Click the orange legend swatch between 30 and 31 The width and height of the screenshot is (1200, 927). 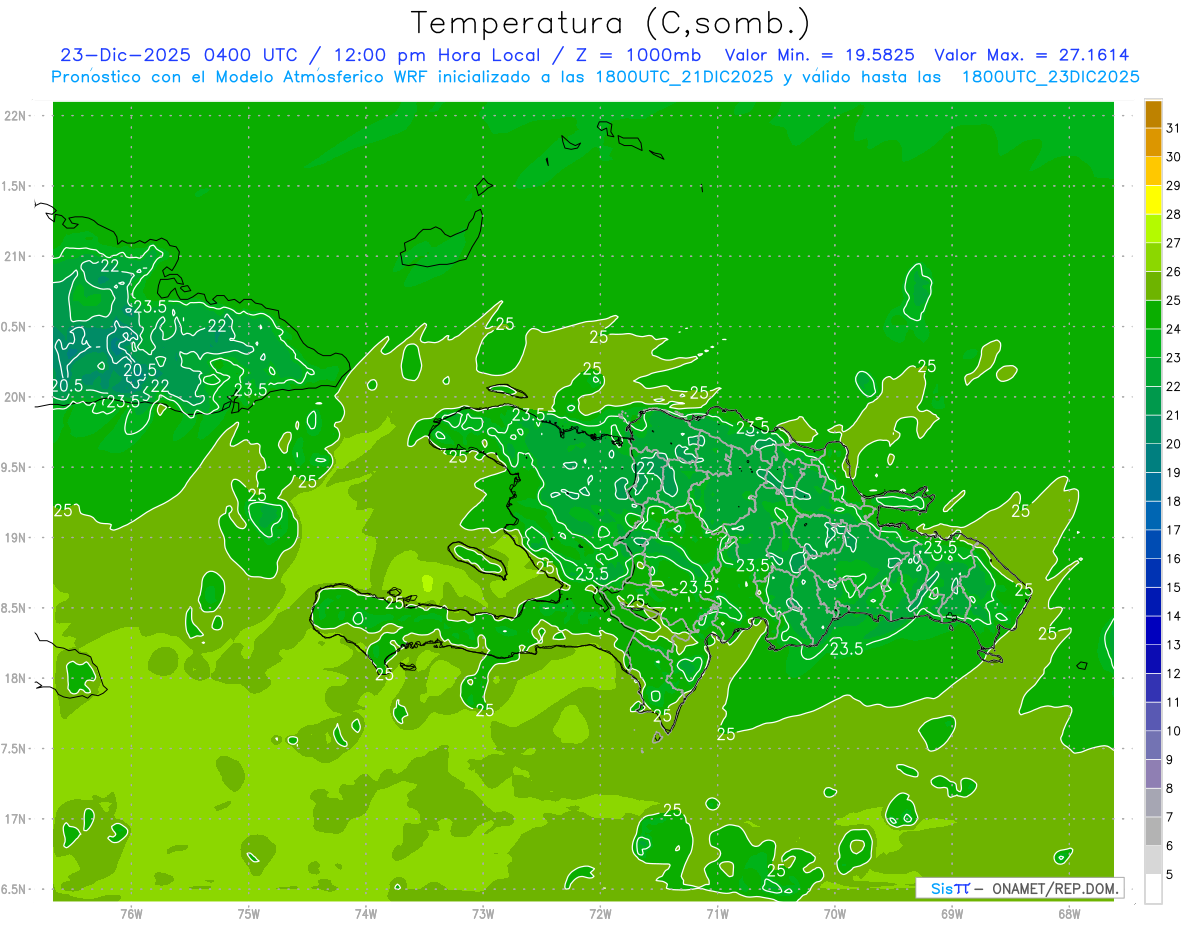pyautogui.click(x=1153, y=142)
